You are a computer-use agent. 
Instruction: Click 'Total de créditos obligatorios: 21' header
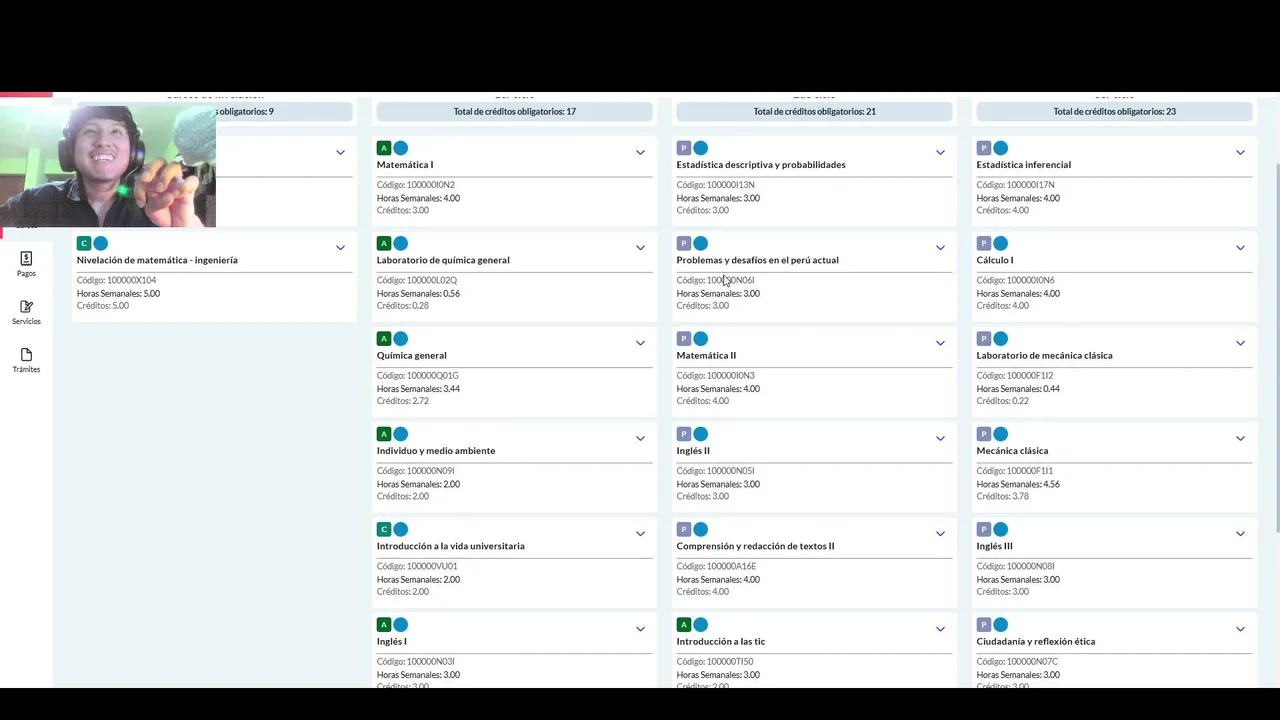[x=814, y=112]
